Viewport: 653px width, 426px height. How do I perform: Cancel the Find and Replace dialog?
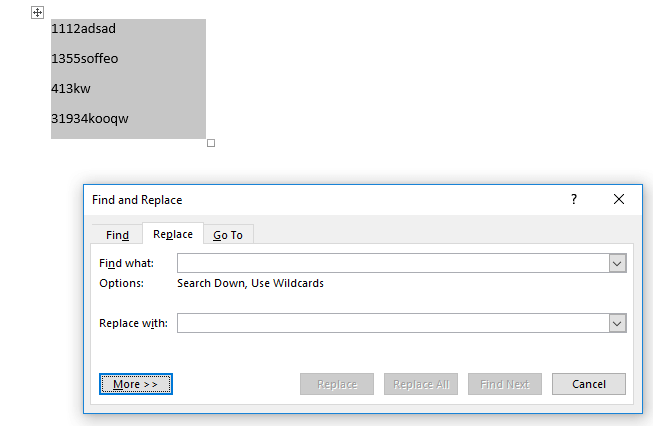(589, 384)
